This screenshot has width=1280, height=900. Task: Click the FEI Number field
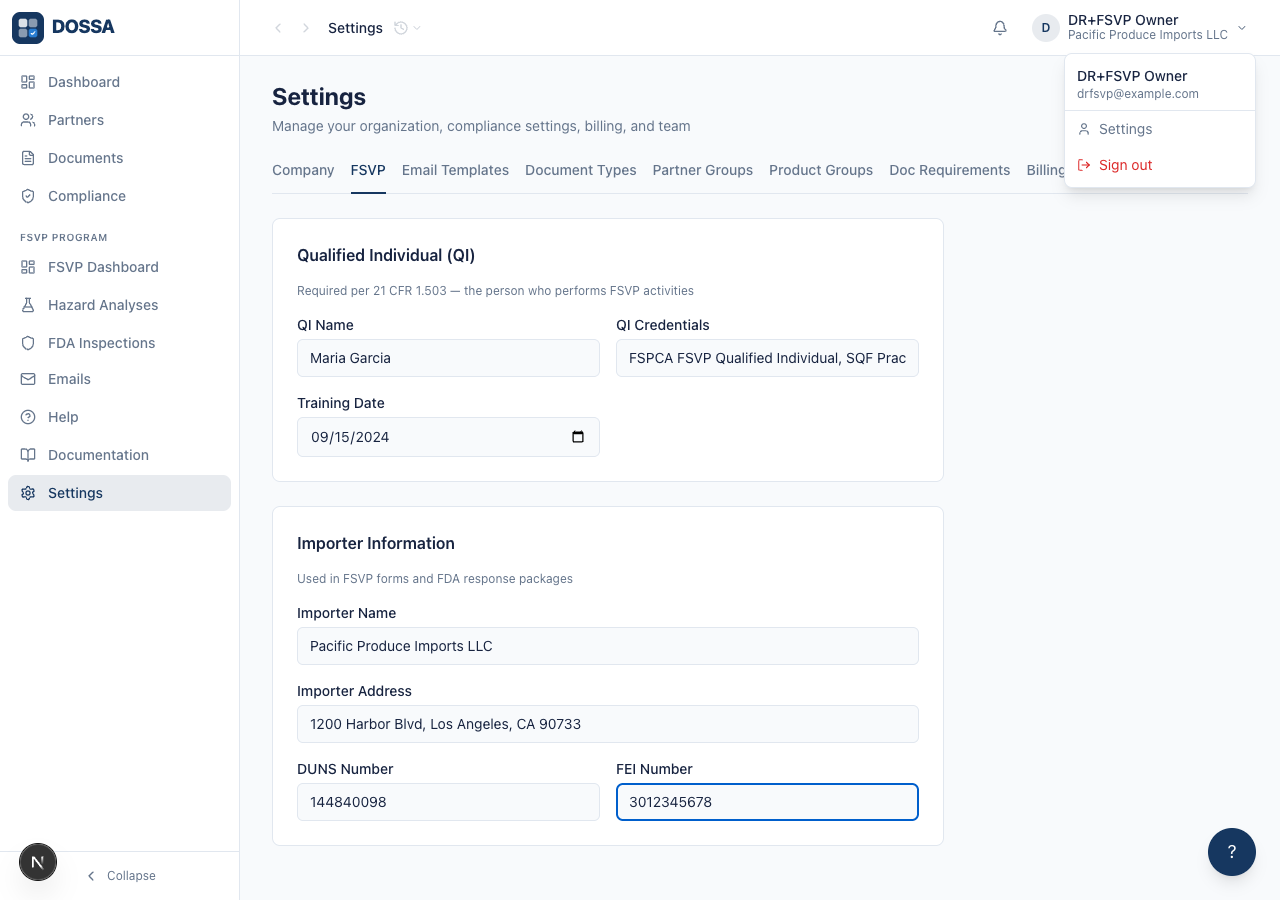click(767, 802)
